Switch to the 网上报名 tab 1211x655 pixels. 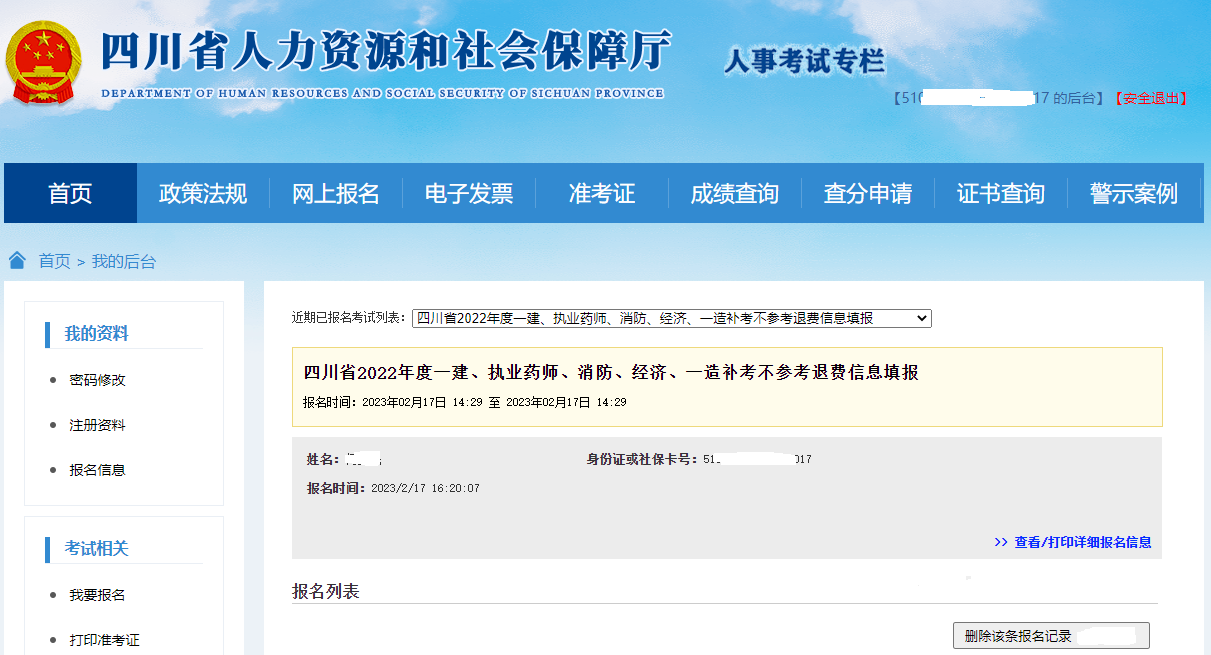(x=336, y=193)
